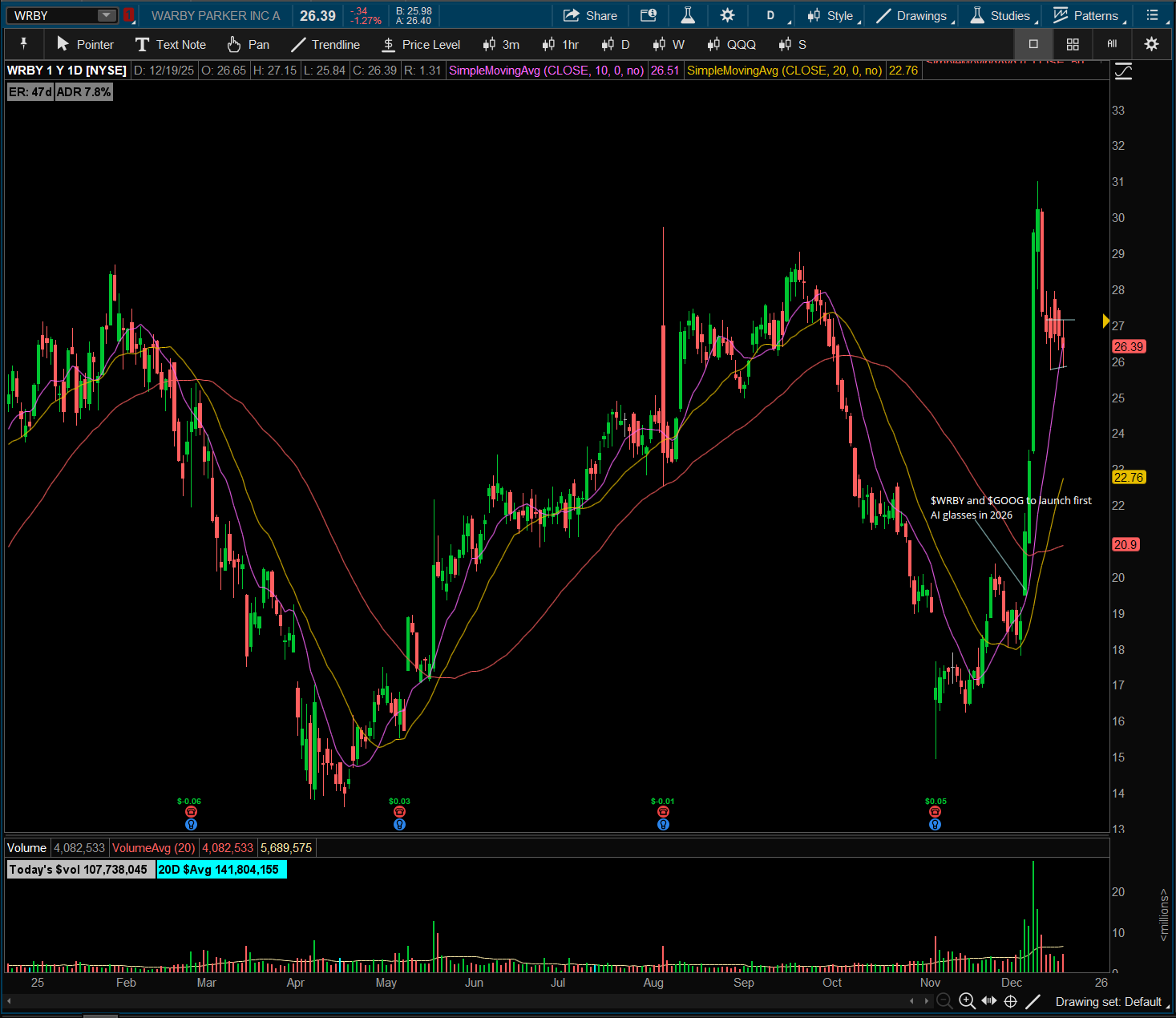The width and height of the screenshot is (1176, 1018).
Task: Click the Volume study label
Action: point(27,848)
